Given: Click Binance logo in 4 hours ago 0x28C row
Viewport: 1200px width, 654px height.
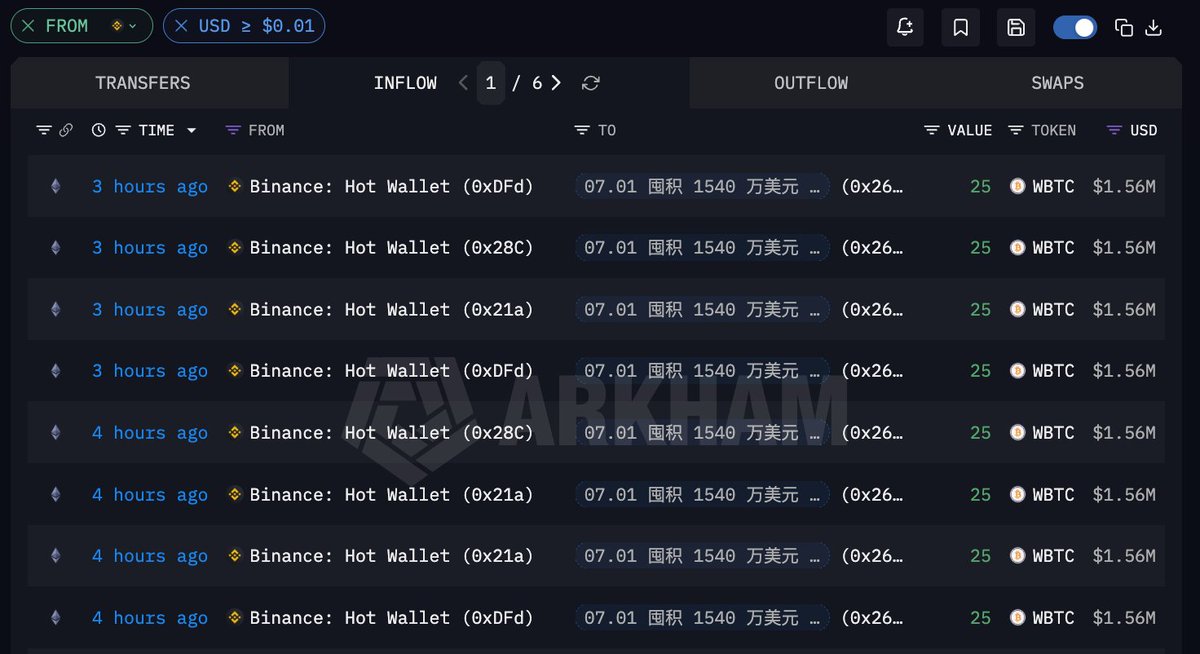Looking at the screenshot, I should pyautogui.click(x=235, y=433).
